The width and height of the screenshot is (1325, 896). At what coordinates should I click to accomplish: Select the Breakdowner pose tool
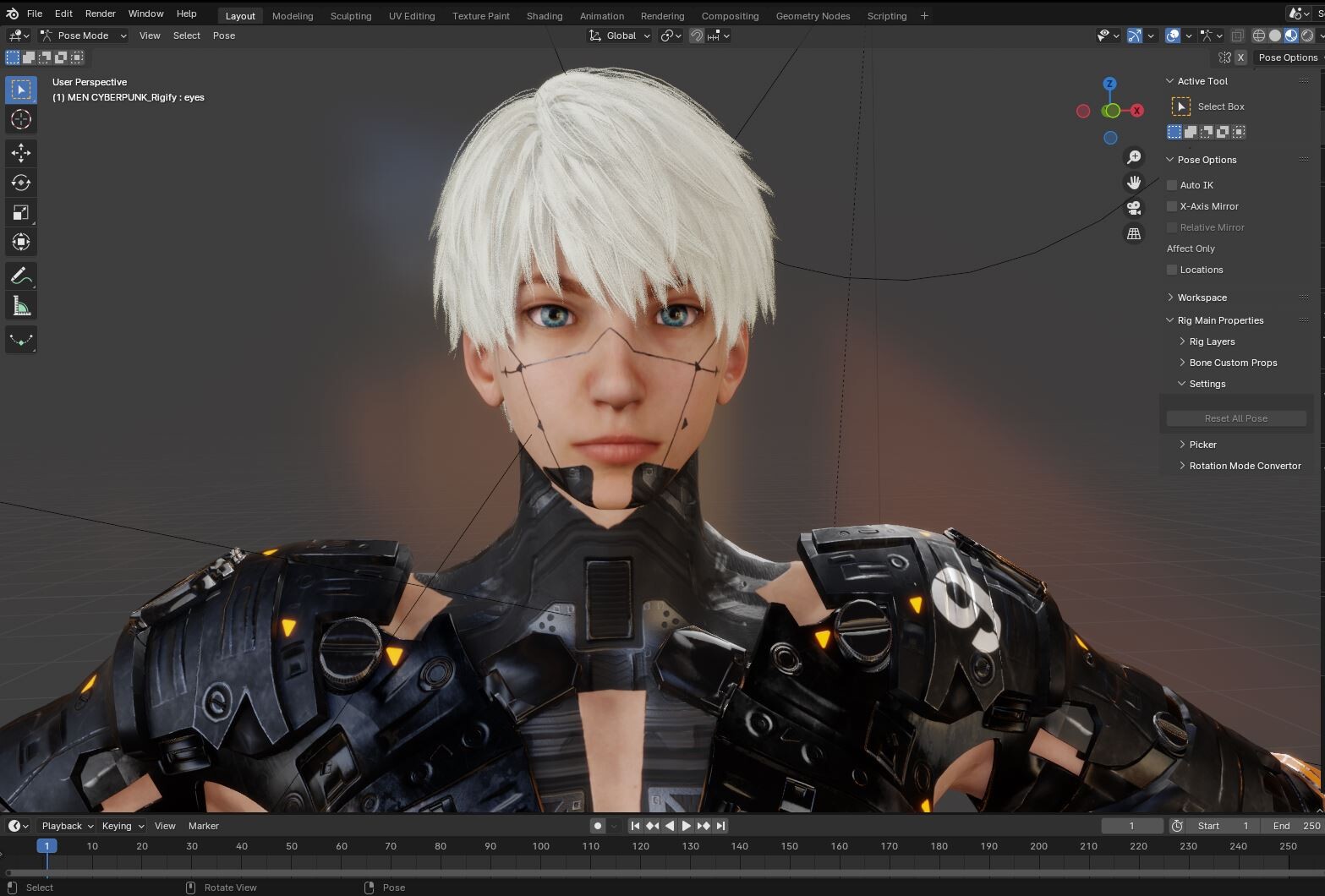point(21,340)
